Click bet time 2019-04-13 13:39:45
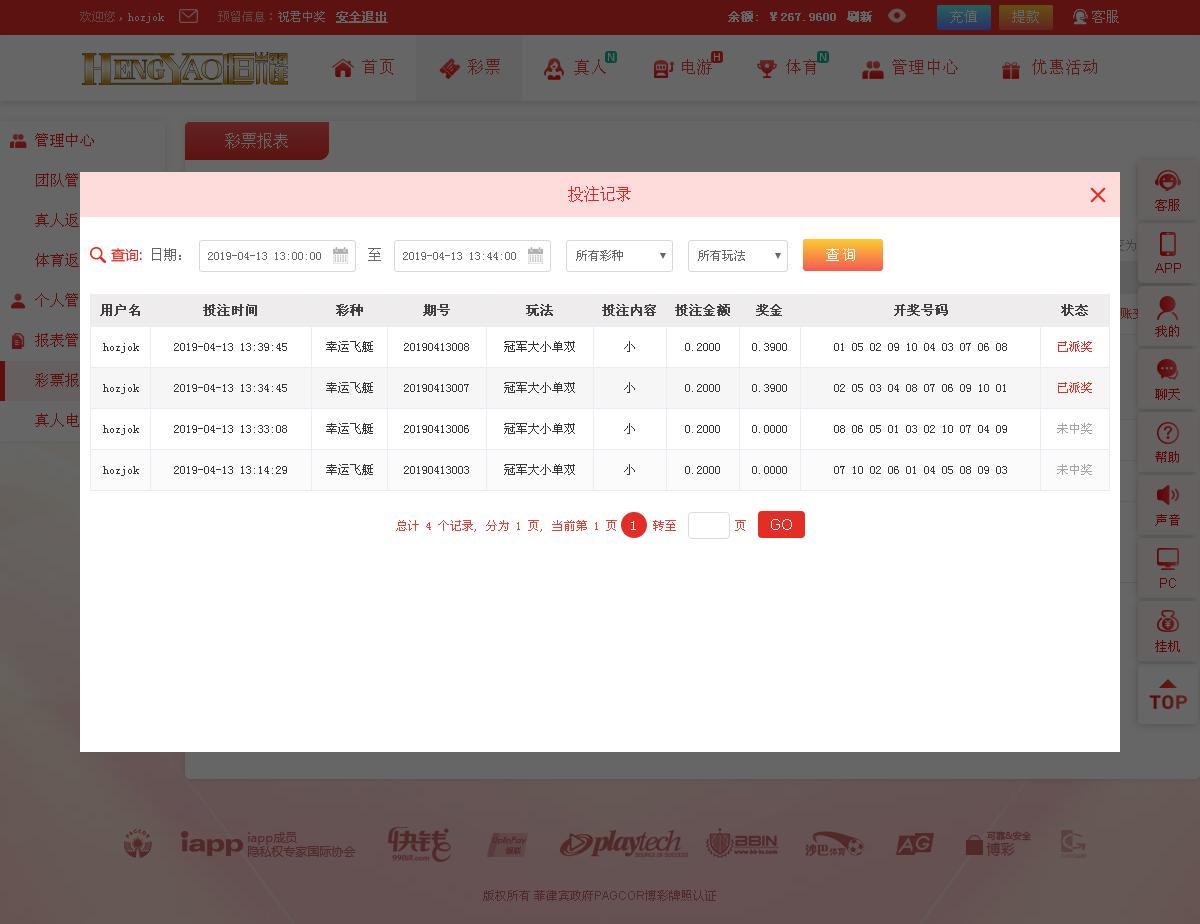Viewport: 1200px width, 924px height. coord(230,347)
